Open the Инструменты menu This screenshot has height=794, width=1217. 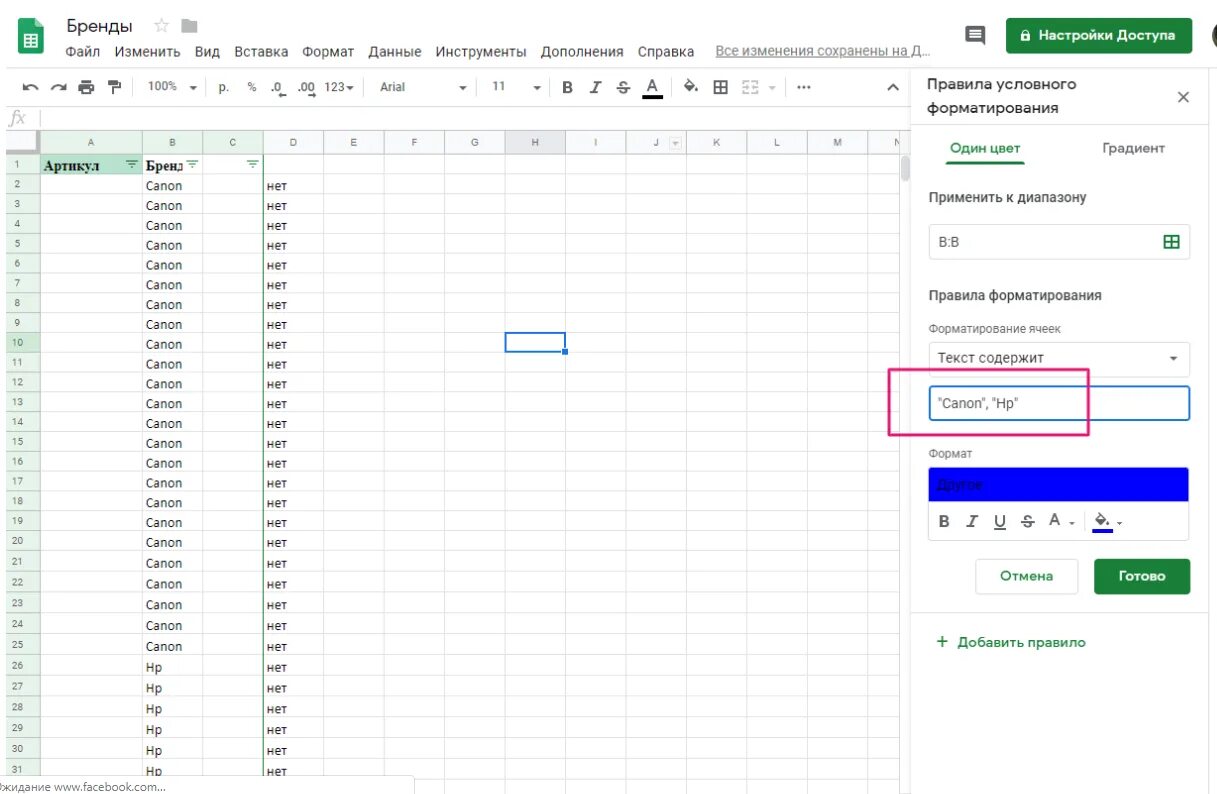click(x=481, y=52)
